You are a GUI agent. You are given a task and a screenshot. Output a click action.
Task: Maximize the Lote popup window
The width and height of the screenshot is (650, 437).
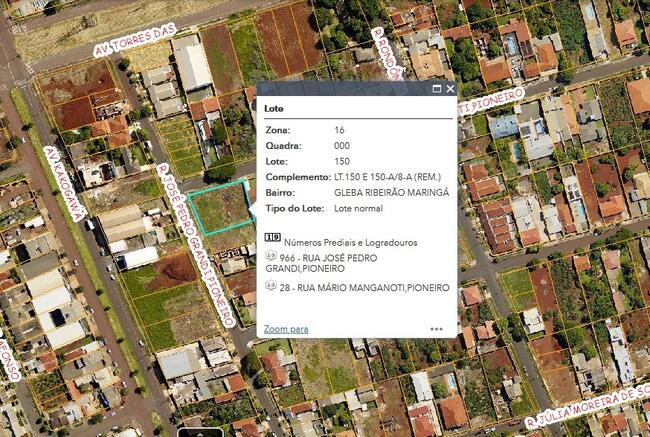[436, 89]
